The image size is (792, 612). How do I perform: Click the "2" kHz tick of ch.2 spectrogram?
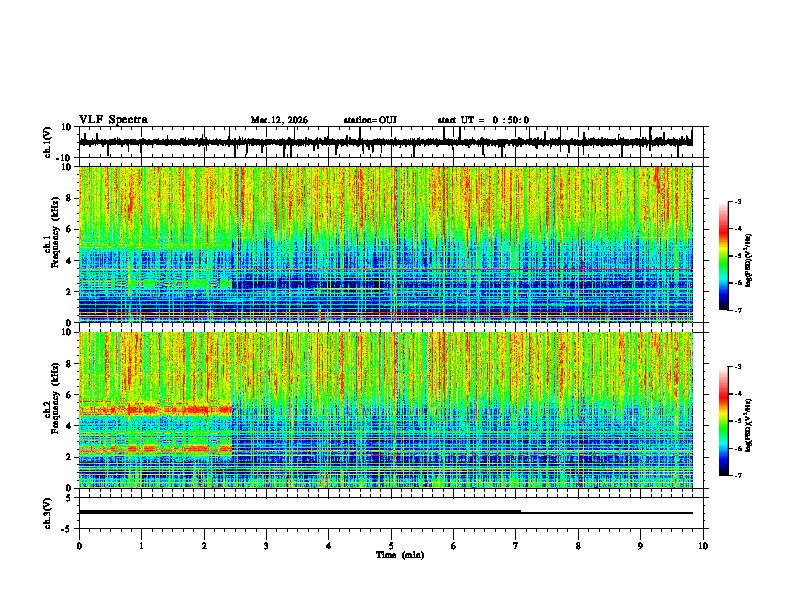(69, 457)
